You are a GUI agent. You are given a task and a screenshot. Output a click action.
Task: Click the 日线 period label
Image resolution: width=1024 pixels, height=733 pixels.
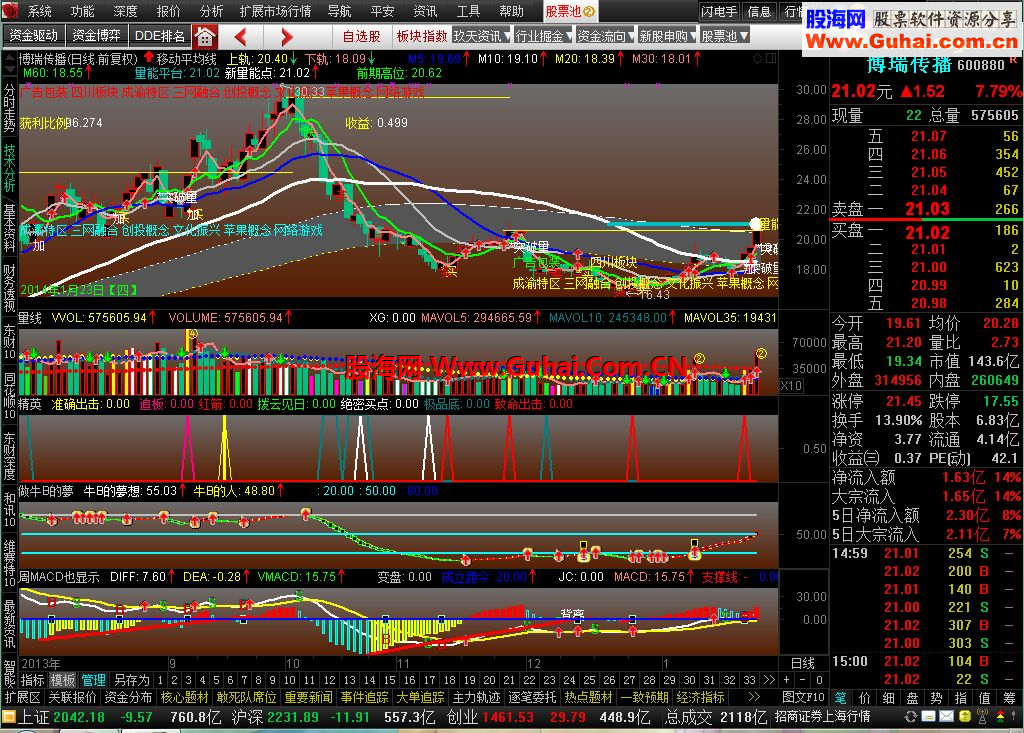tap(803, 663)
